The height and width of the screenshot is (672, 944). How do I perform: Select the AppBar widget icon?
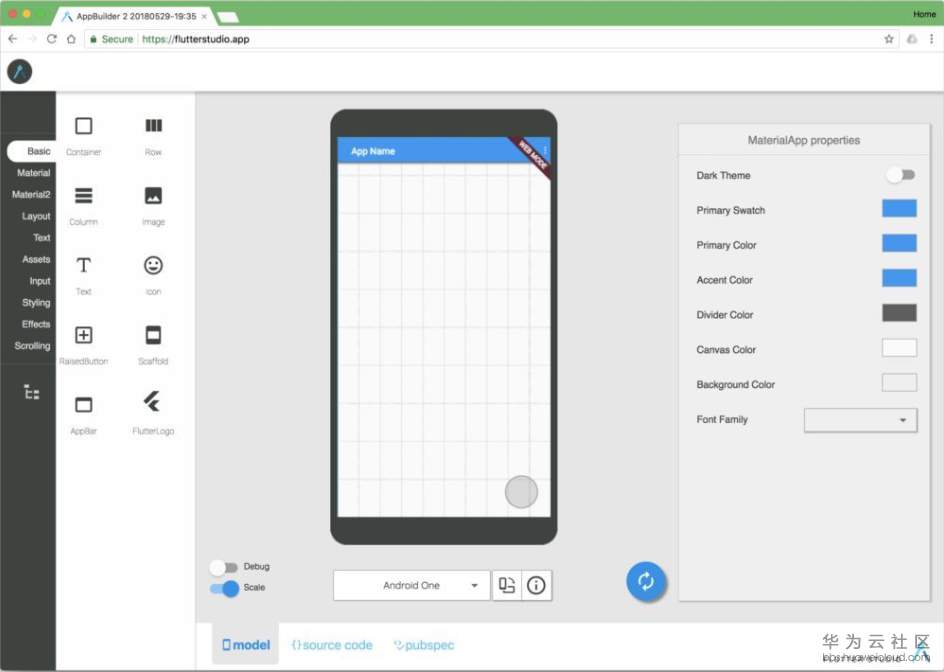coord(84,405)
